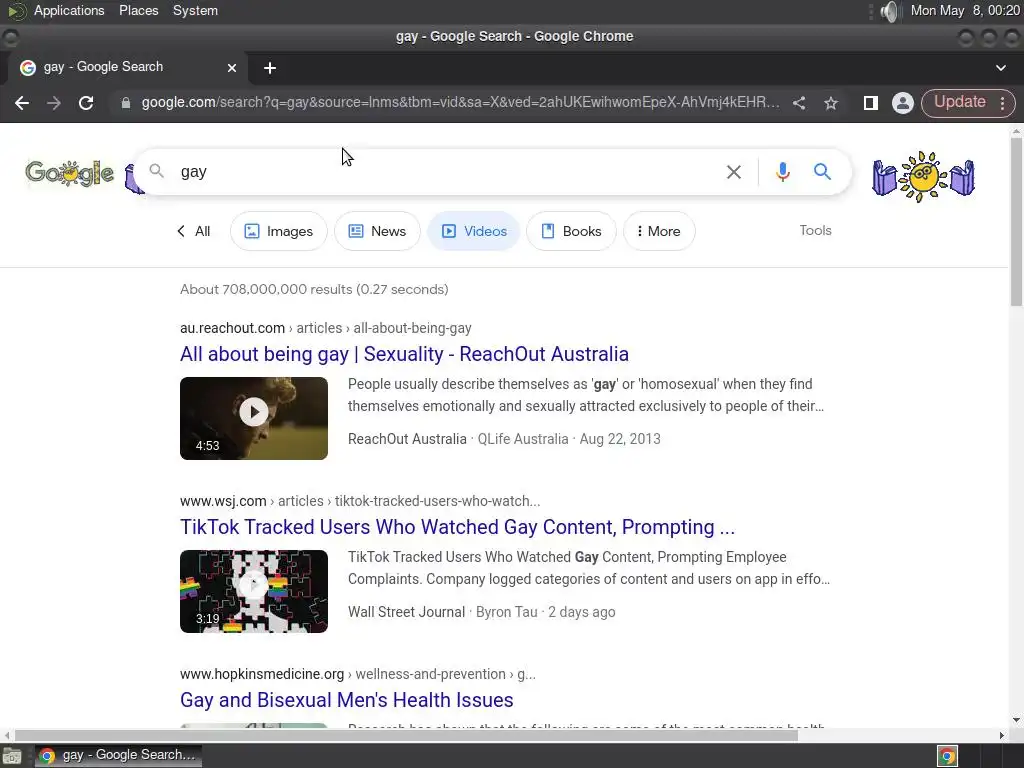Image resolution: width=1024 pixels, height=768 pixels.
Task: Open Gay and Bisexual Men's Health Issues
Action: (347, 700)
